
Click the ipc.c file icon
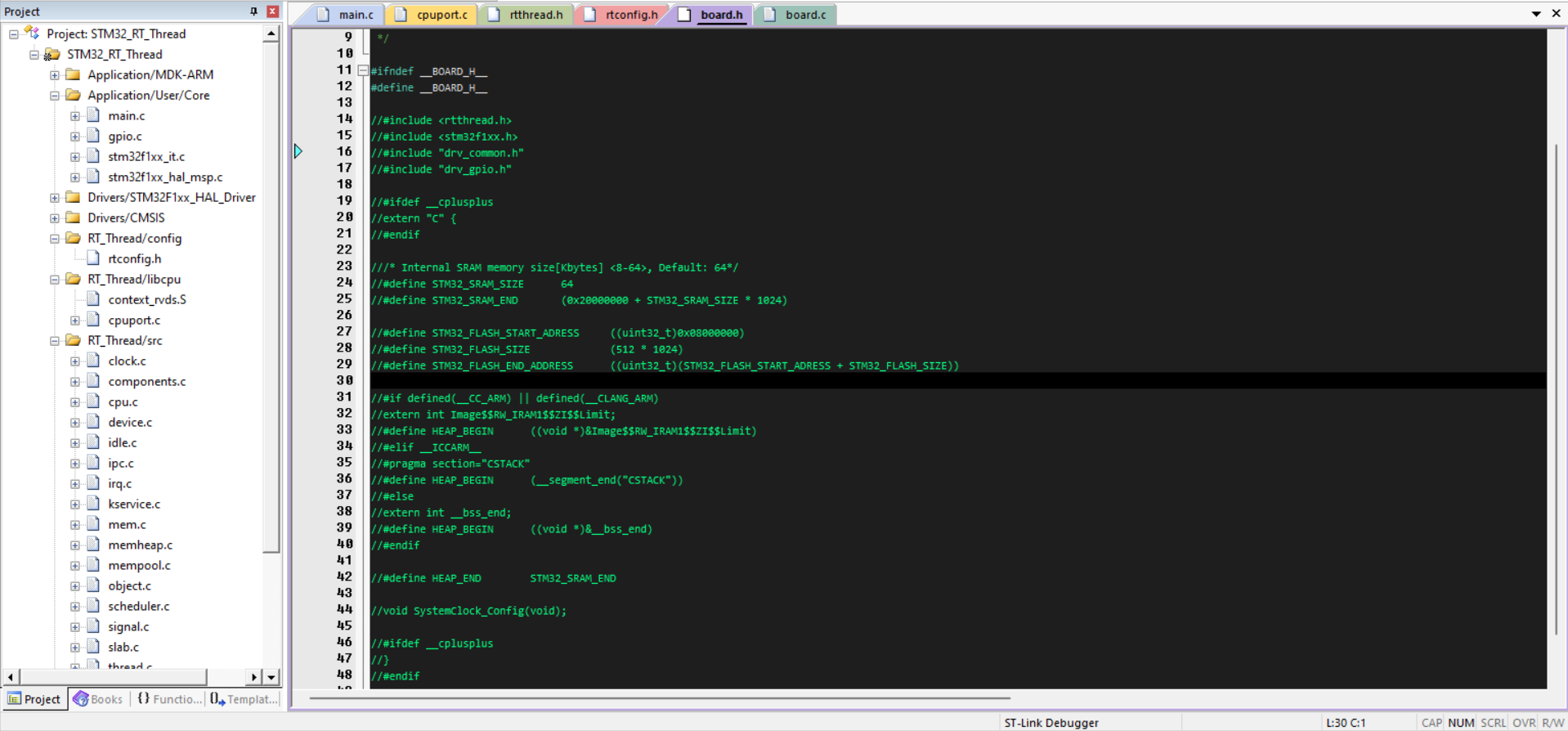click(93, 463)
